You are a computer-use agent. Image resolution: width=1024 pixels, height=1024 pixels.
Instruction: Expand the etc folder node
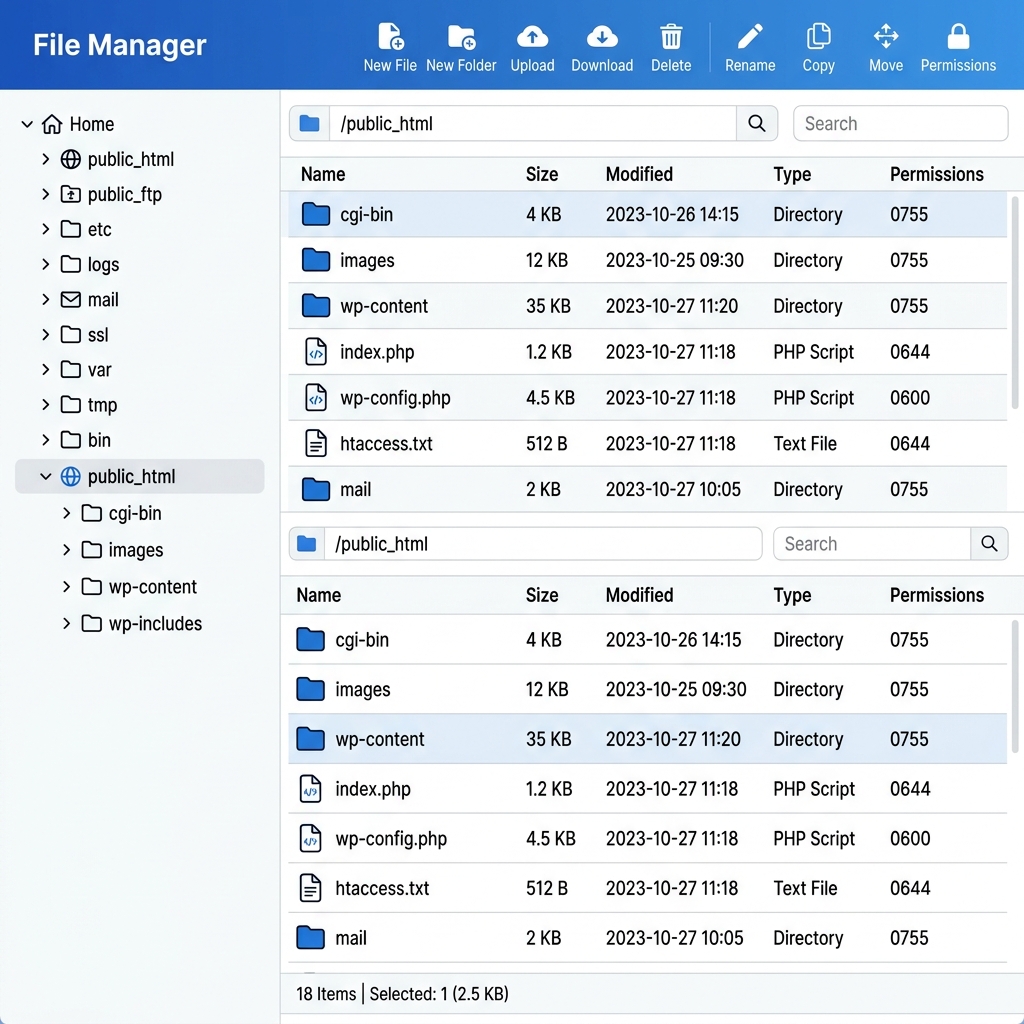click(45, 229)
